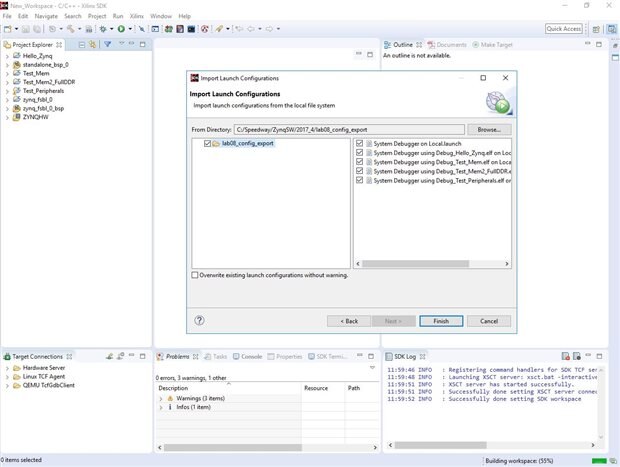Image resolution: width=620 pixels, height=467 pixels.
Task: Click Browse to choose directory
Action: tap(489, 129)
